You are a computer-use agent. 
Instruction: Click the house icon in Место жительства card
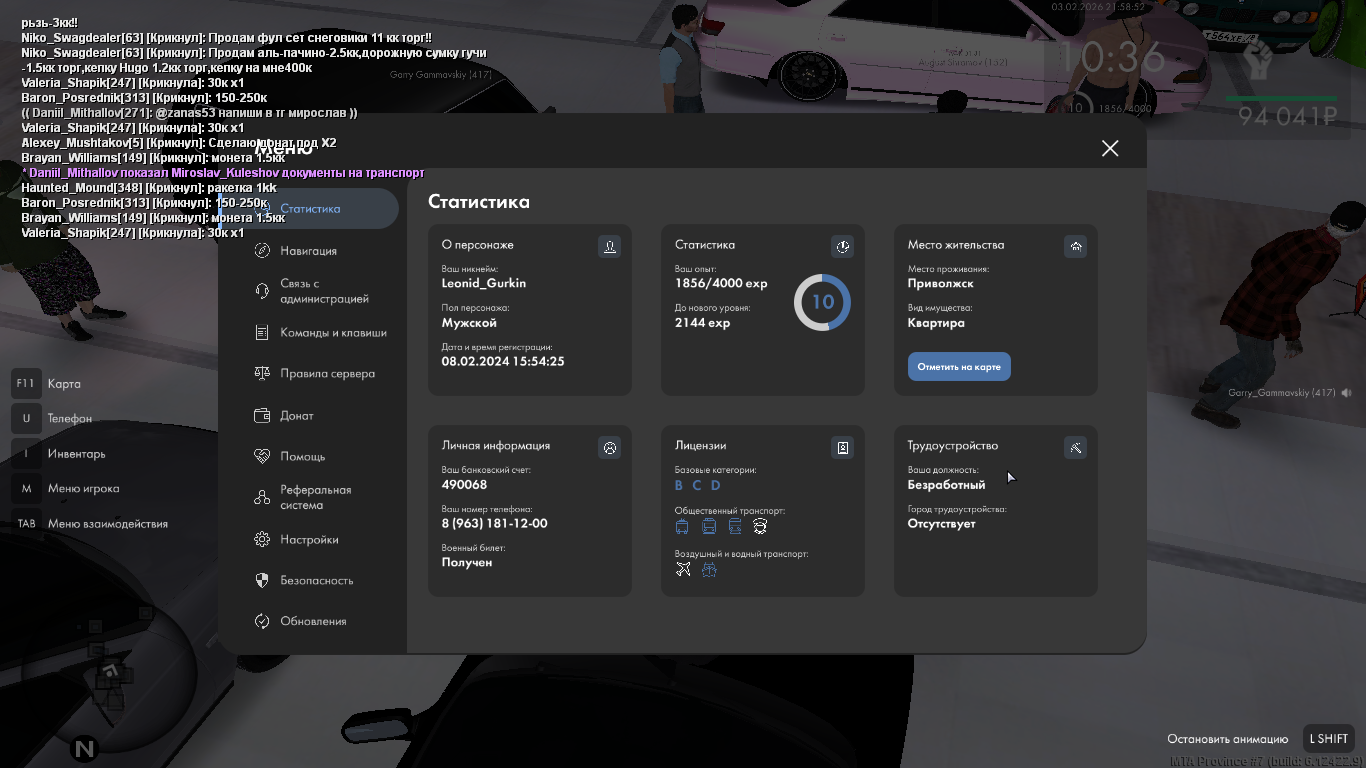1075,246
